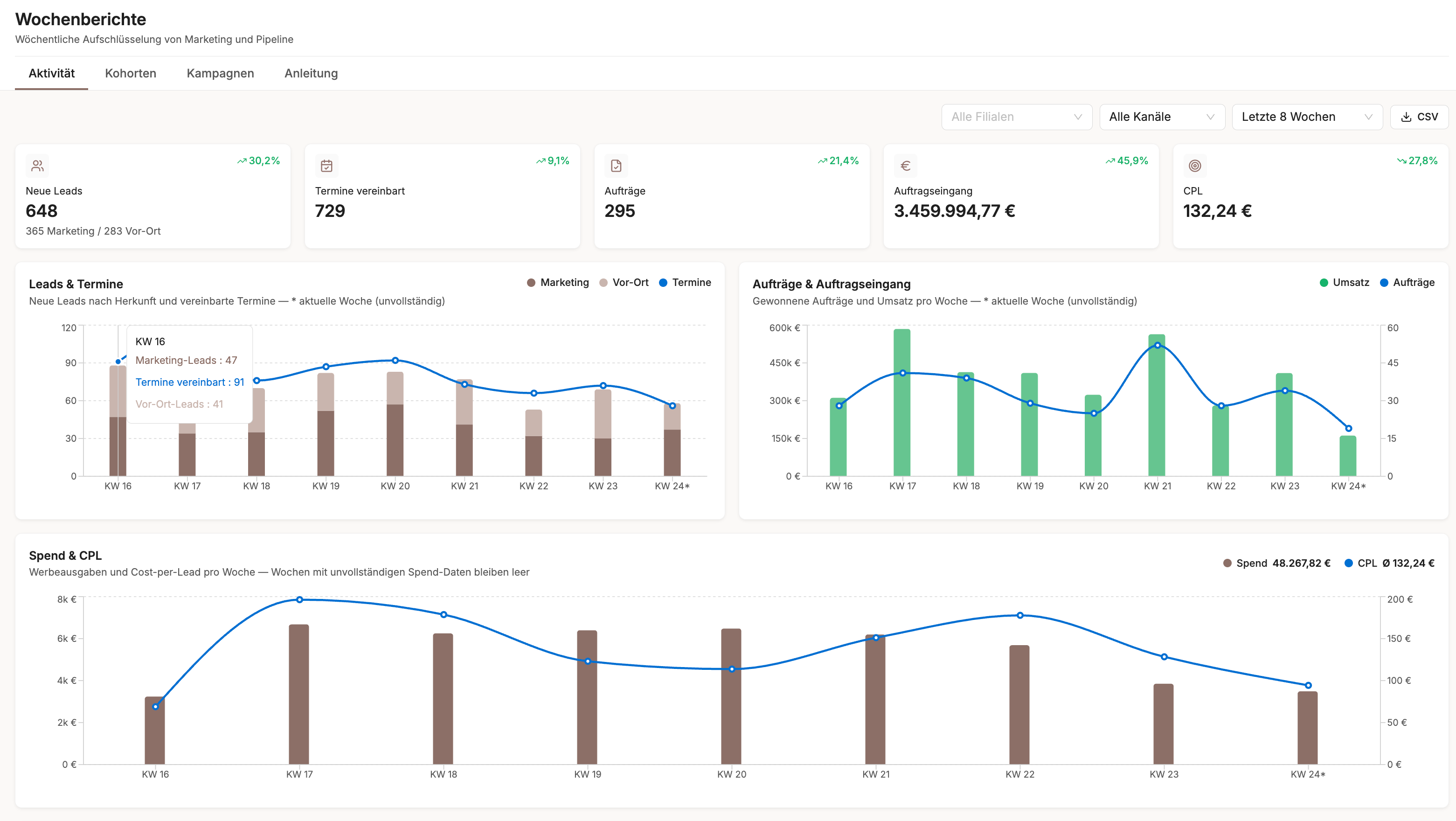Open the Alle Kanäle channel dropdown

click(x=1162, y=117)
